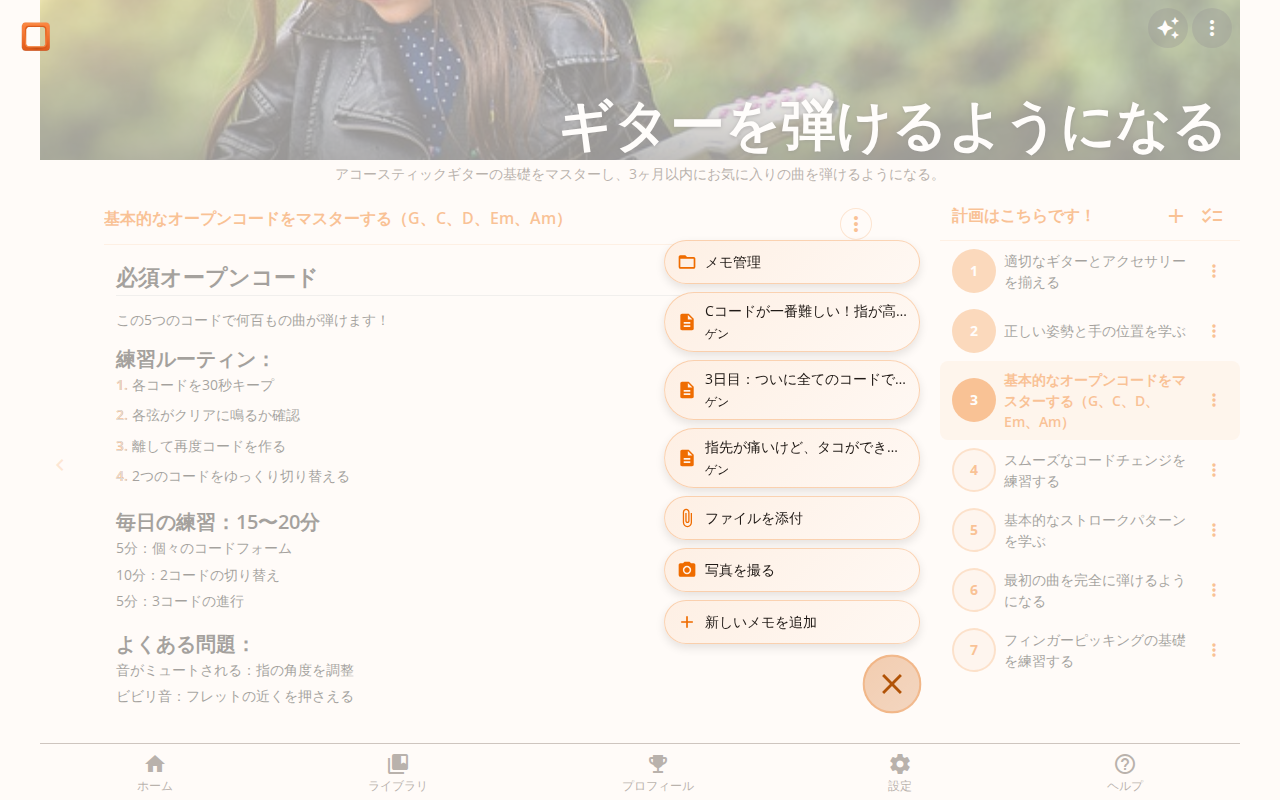1280x800 pixels.
Task: Open メモ管理 folder menu entry
Action: point(792,262)
